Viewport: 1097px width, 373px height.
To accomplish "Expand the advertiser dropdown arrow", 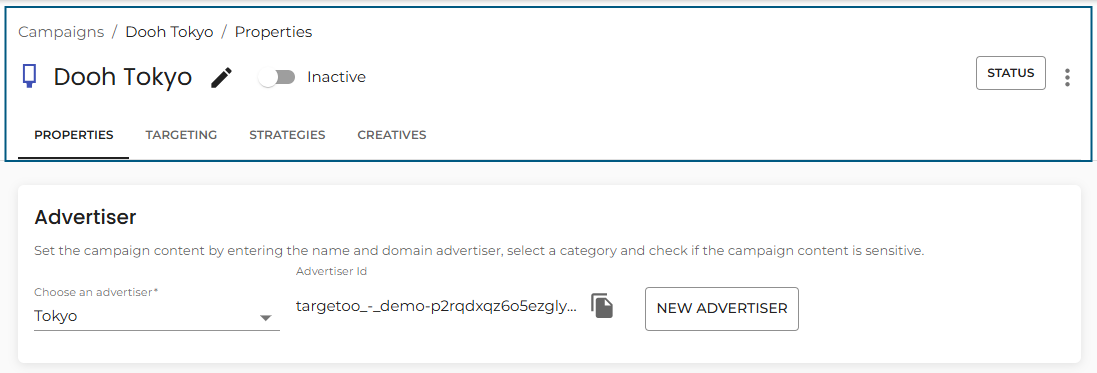I will pos(265,318).
